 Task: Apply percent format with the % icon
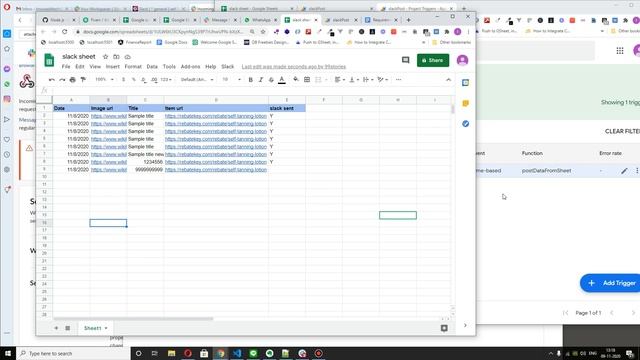click(133, 80)
